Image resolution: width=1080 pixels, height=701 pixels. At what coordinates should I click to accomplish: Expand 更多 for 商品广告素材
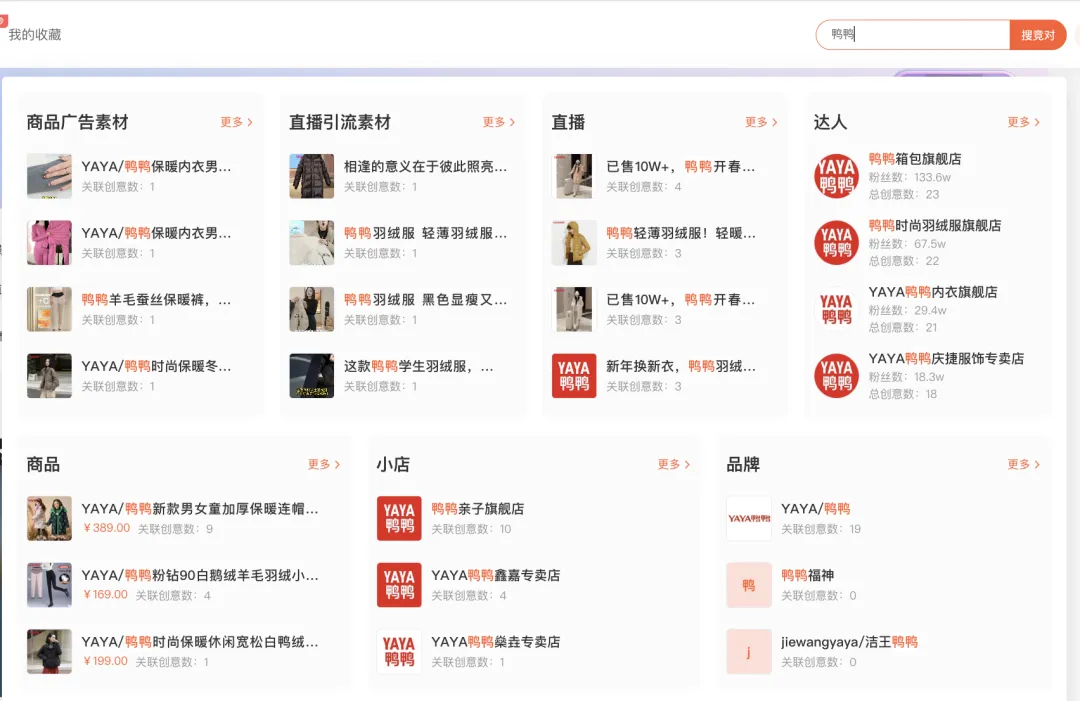pos(236,122)
